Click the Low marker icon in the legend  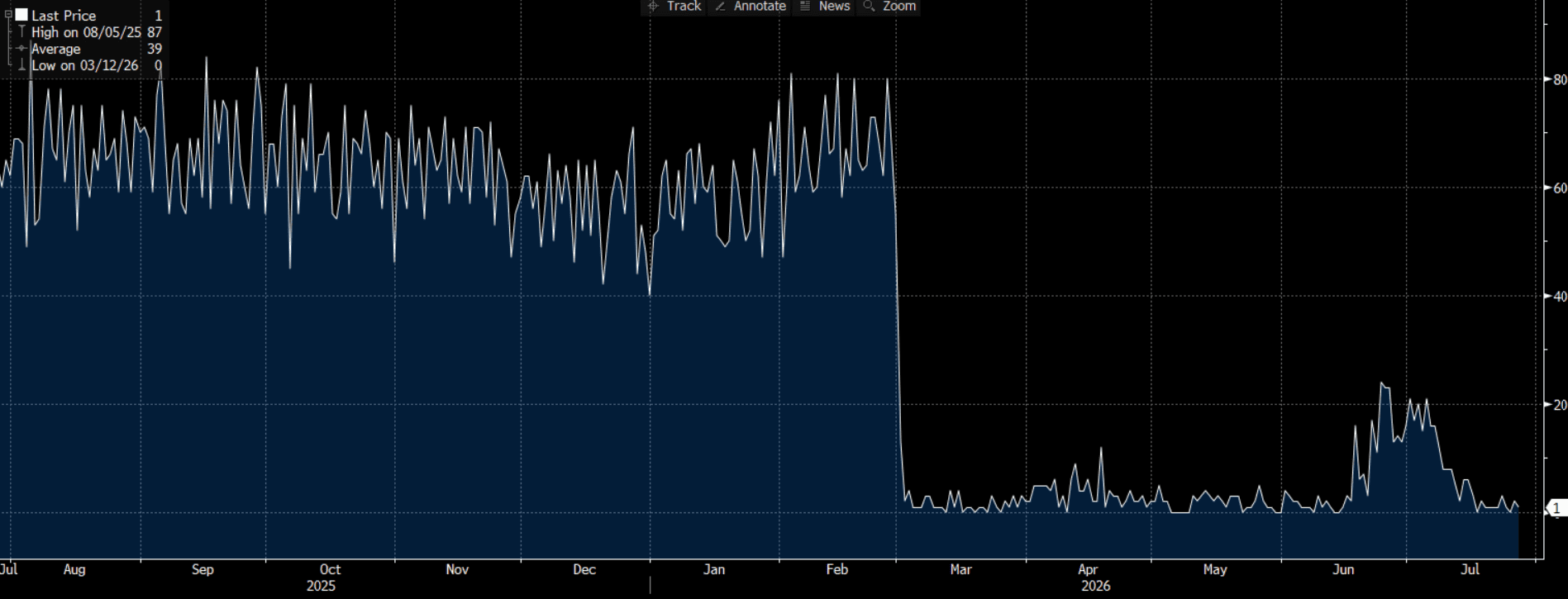coord(21,65)
